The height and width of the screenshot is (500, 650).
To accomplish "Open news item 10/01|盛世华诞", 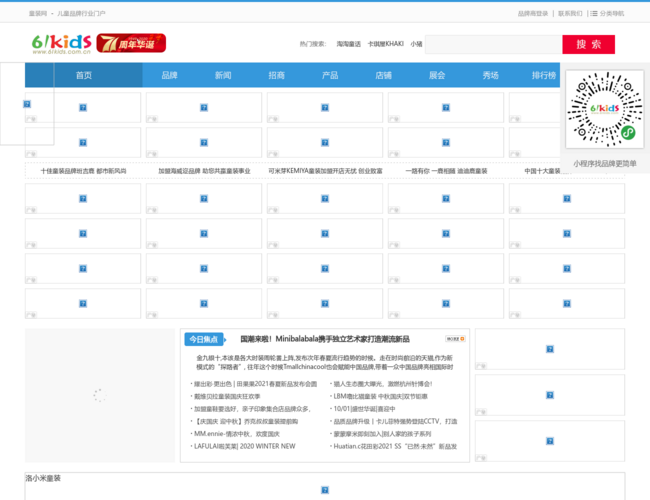I will [364, 409].
